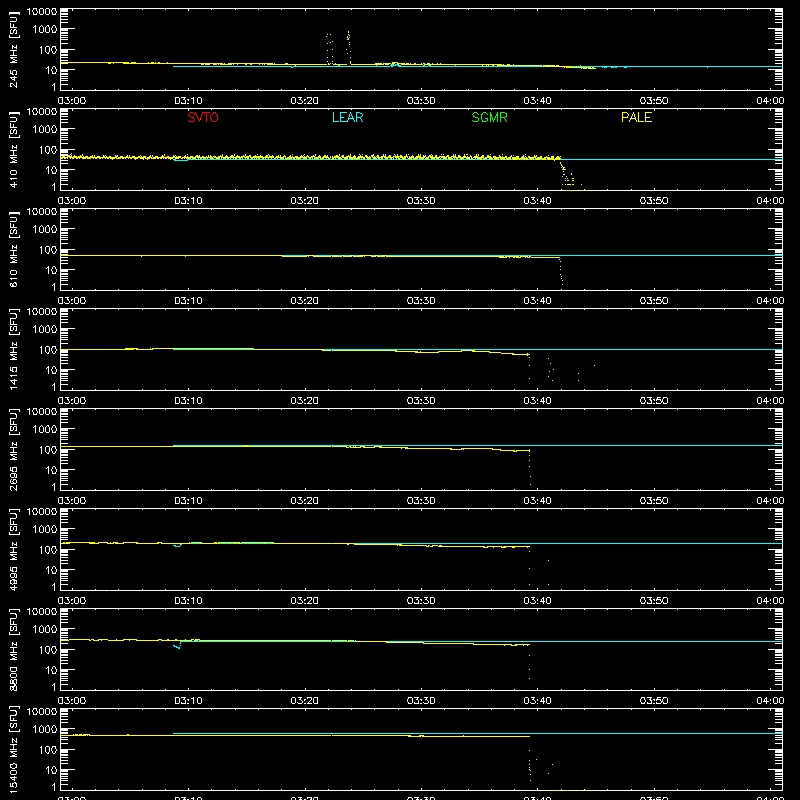800x800 pixels.
Task: Click the 2695 MHz panel's 03:40 time label
Action: (x=537, y=501)
